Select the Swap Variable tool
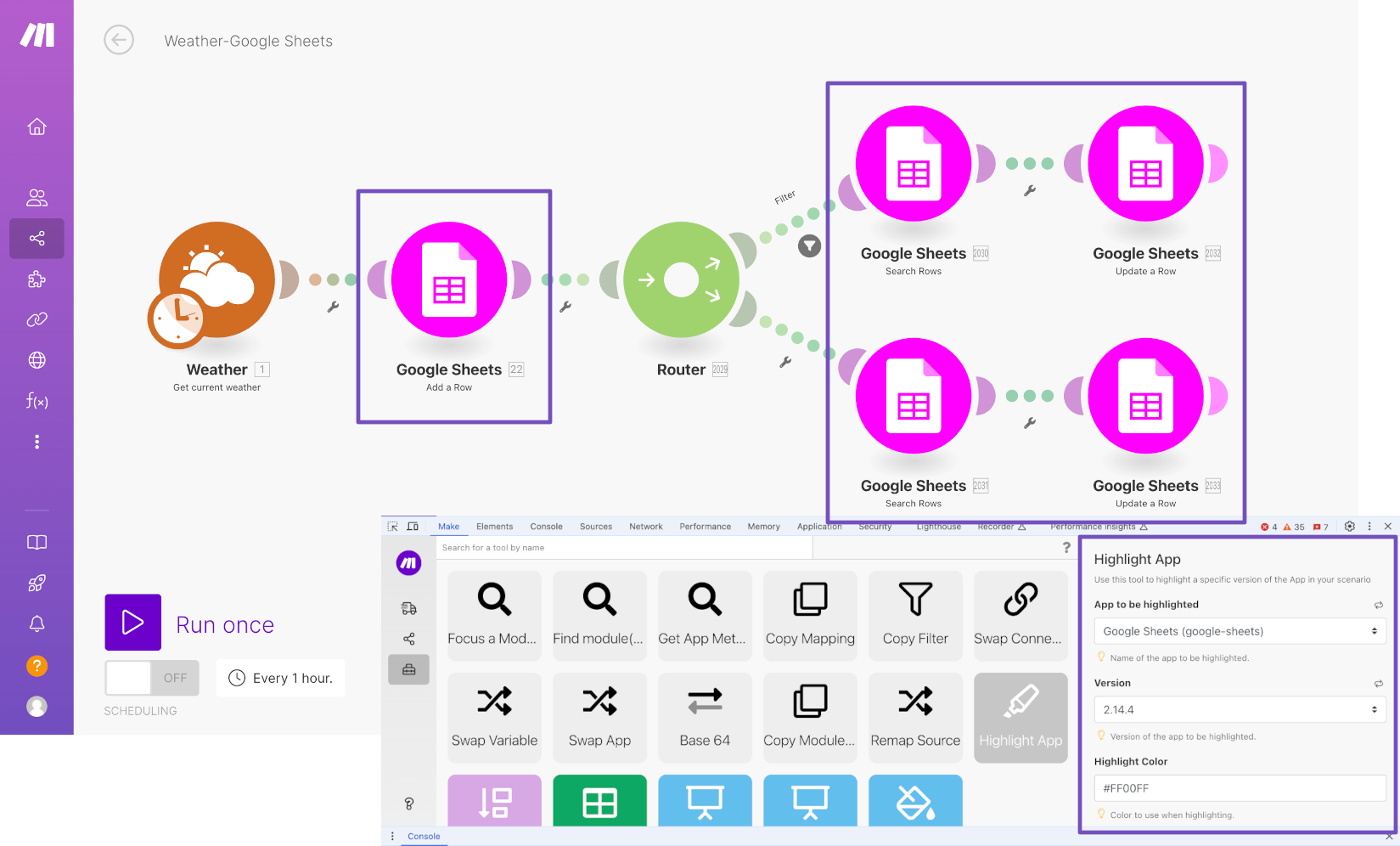 click(x=494, y=718)
